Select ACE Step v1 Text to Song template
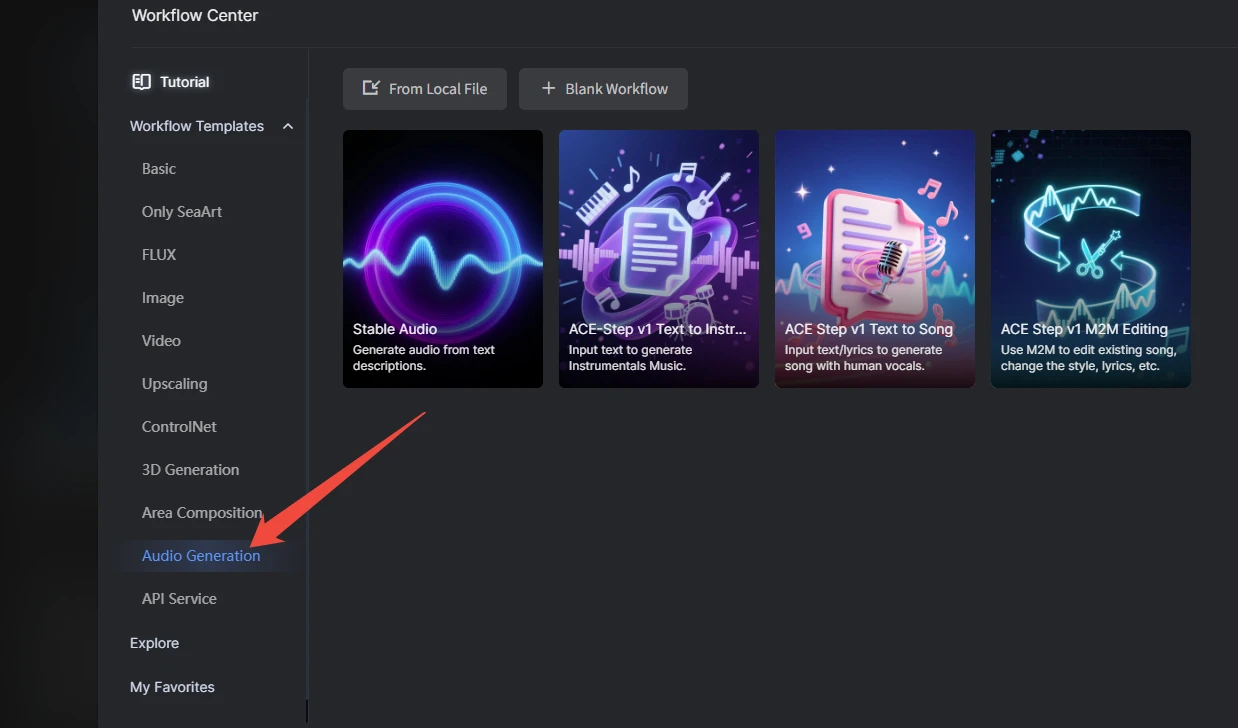 874,258
